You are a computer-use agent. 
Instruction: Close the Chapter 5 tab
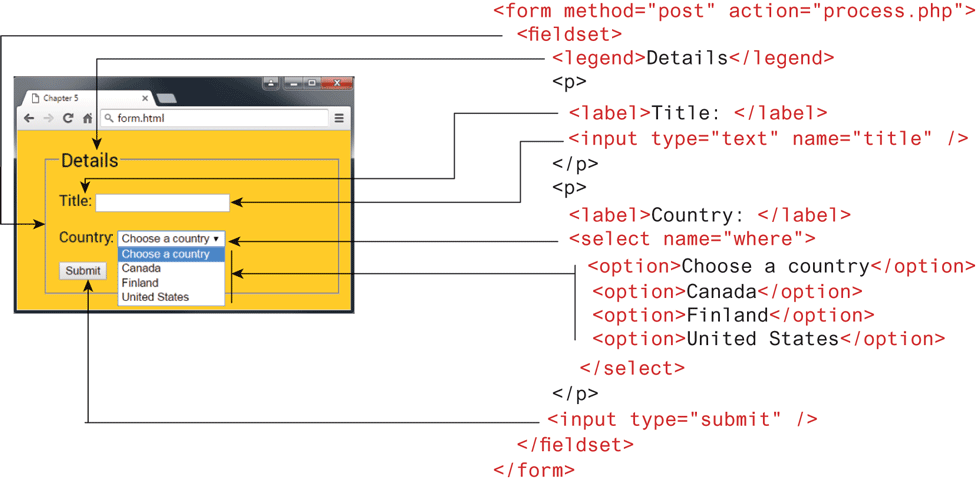point(145,98)
